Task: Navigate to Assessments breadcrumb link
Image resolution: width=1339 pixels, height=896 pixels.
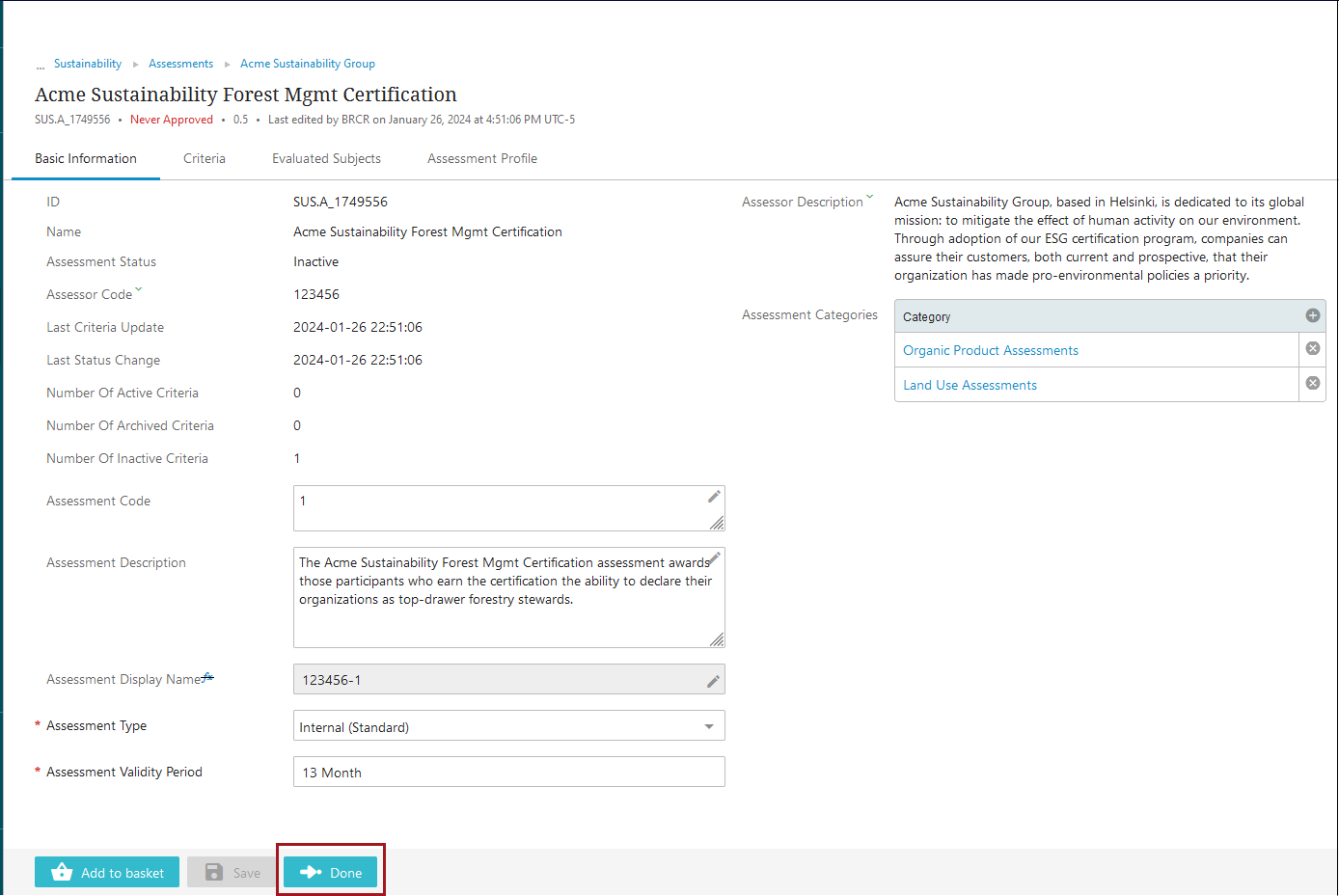Action: click(x=180, y=64)
